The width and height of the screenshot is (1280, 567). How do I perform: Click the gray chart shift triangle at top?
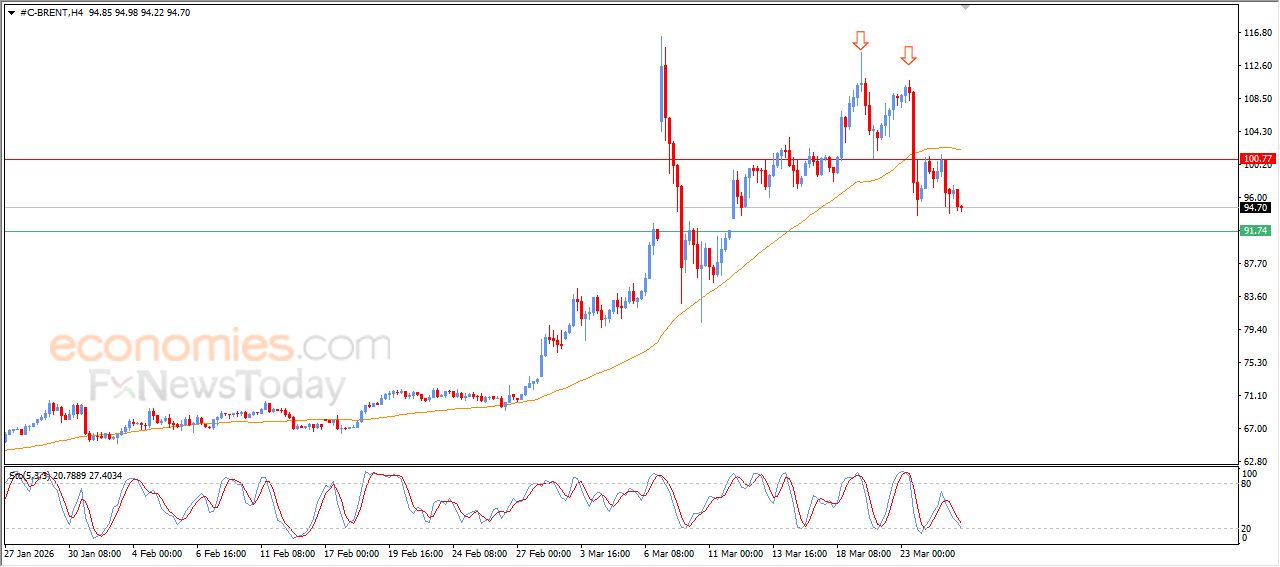point(965,6)
